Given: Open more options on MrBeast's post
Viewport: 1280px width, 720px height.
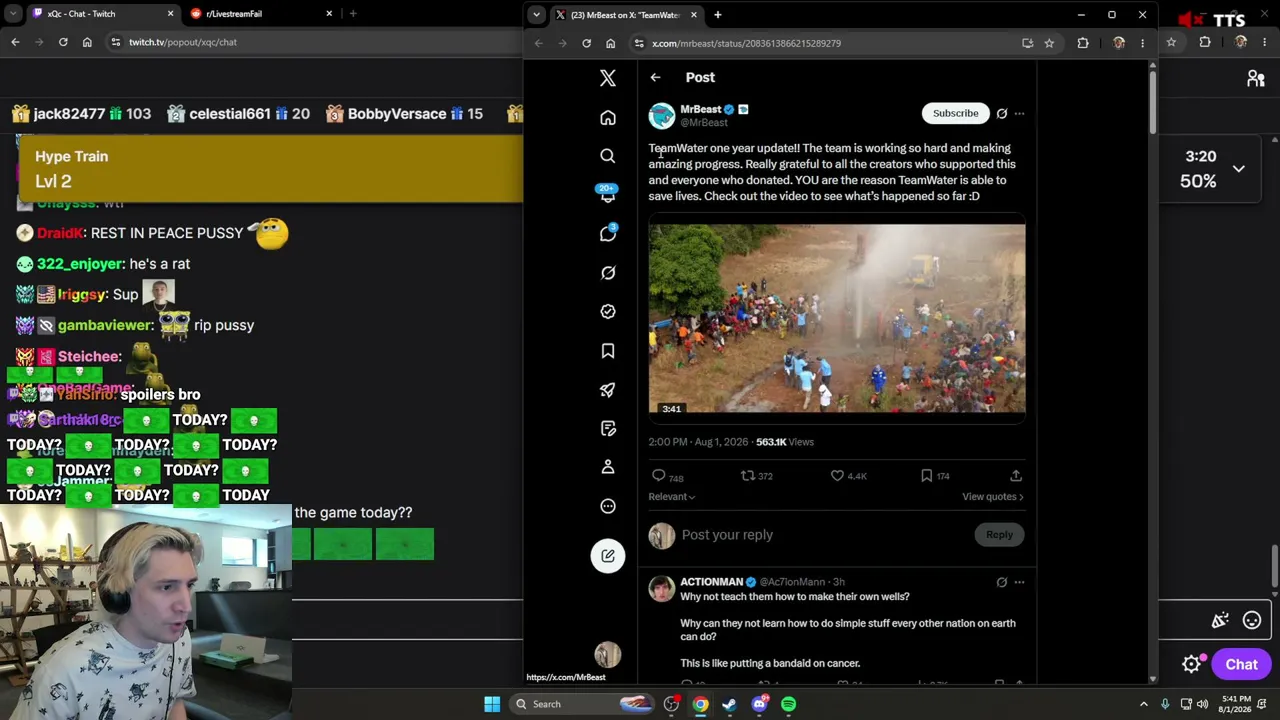Looking at the screenshot, I should [x=1019, y=113].
